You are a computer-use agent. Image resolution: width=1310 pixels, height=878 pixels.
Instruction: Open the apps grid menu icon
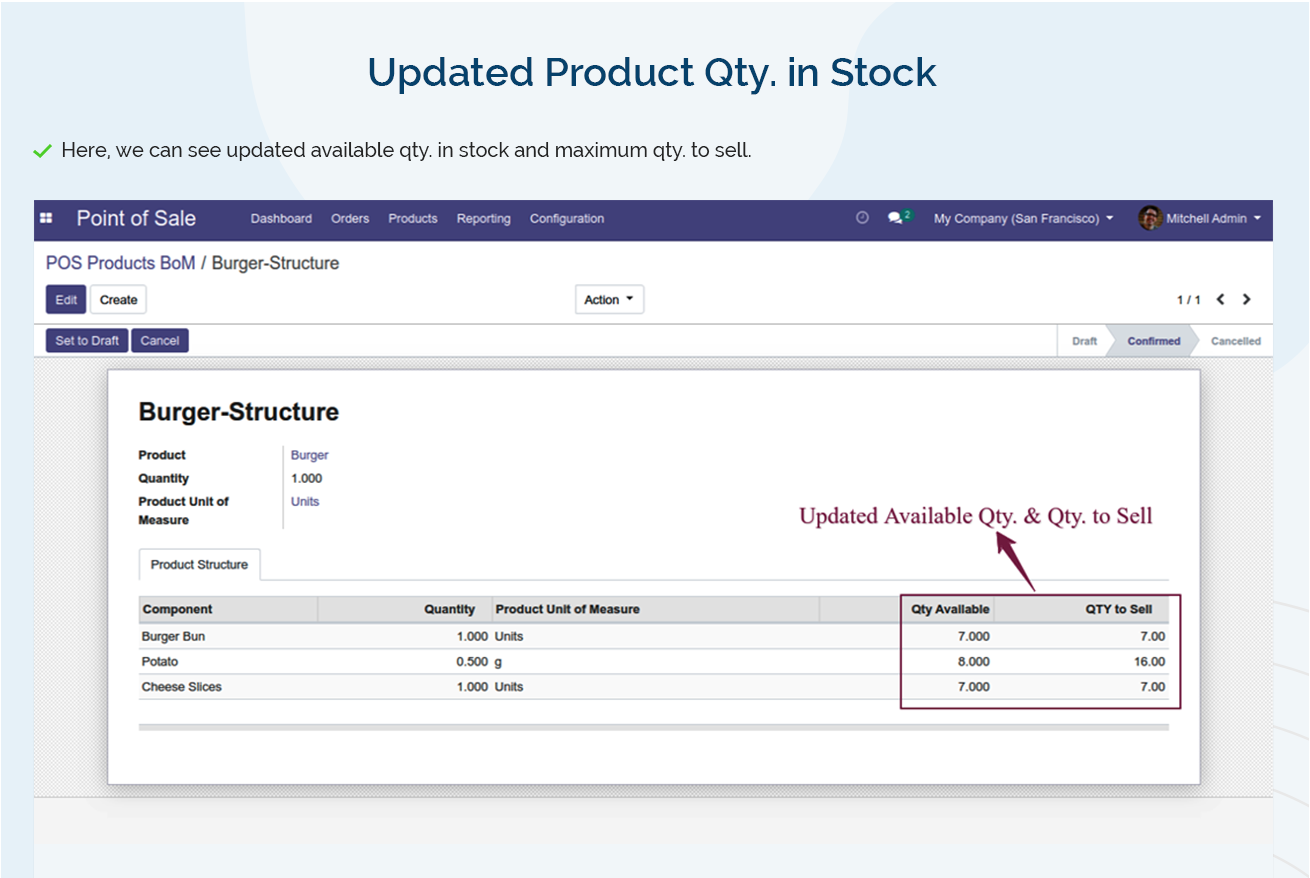(x=46, y=218)
